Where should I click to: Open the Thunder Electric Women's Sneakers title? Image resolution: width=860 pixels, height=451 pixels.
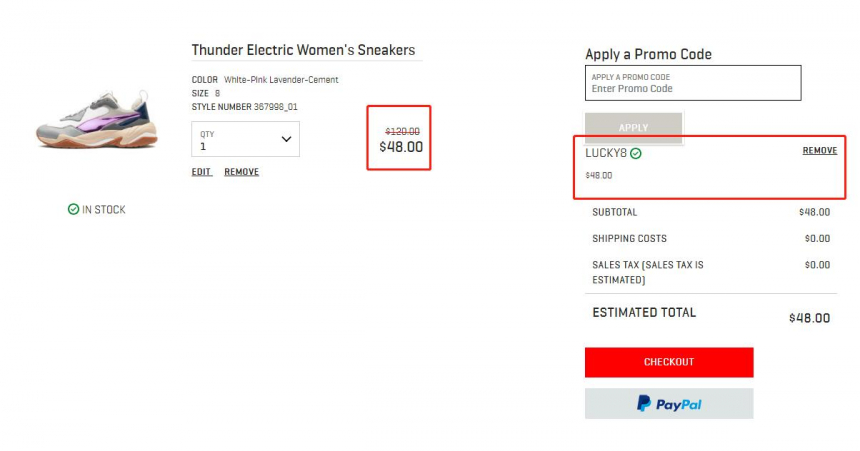(303, 50)
